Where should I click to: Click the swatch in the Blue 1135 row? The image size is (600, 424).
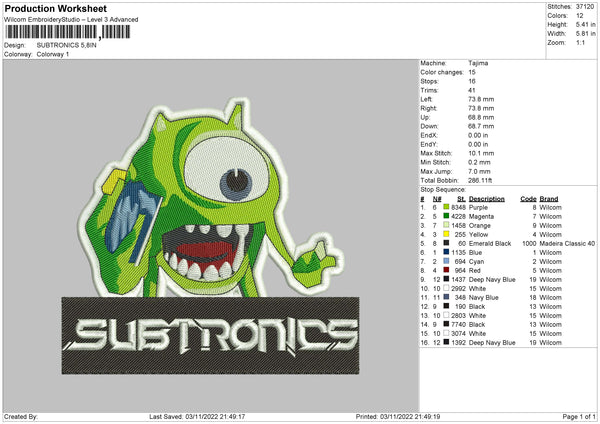click(x=446, y=252)
